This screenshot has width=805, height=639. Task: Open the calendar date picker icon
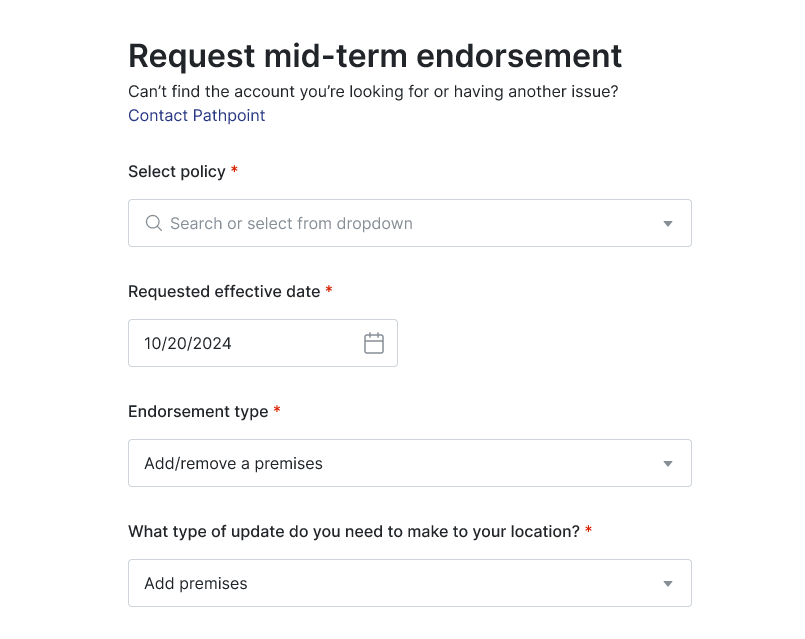374,343
